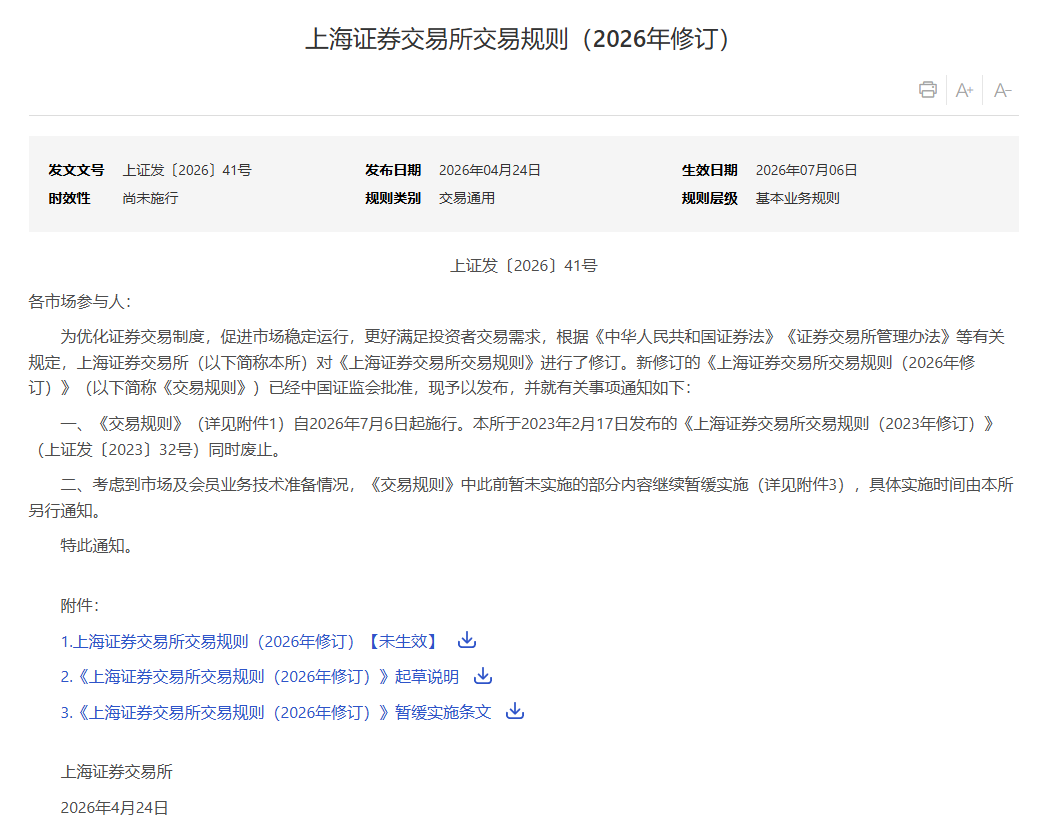Decrease font size with A- icon
The width and height of the screenshot is (1039, 823).
(1002, 90)
